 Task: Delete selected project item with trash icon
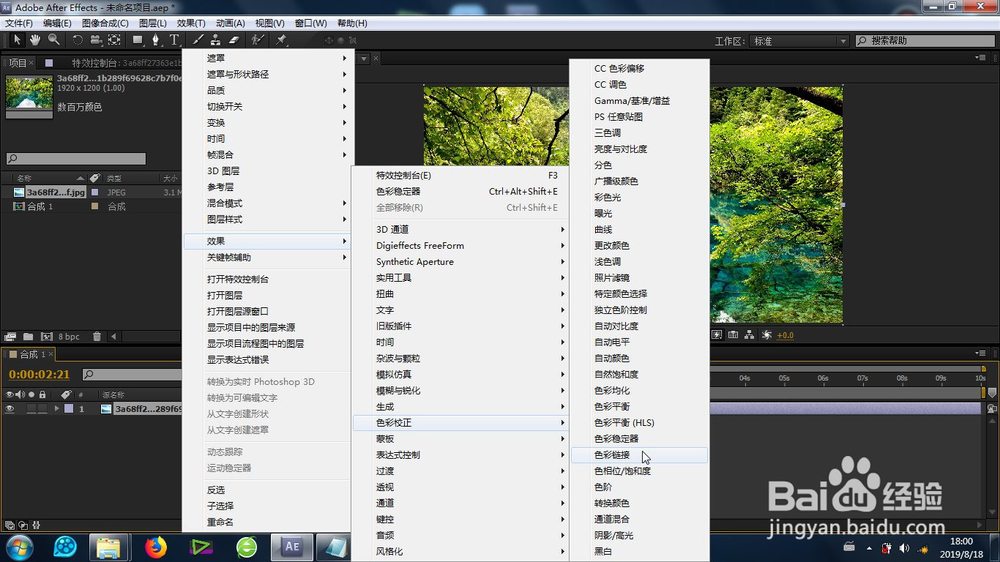click(97, 336)
